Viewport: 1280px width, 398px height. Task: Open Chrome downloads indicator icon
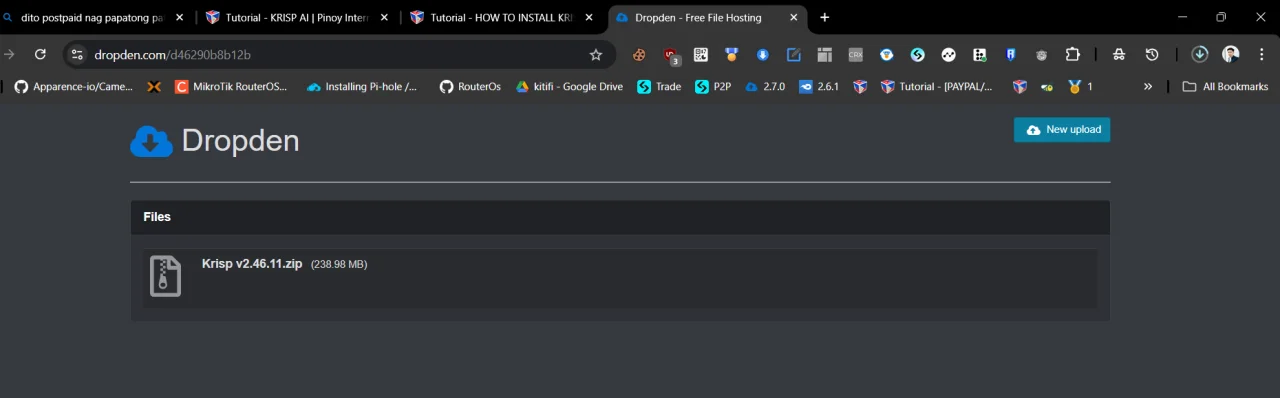tap(1200, 55)
